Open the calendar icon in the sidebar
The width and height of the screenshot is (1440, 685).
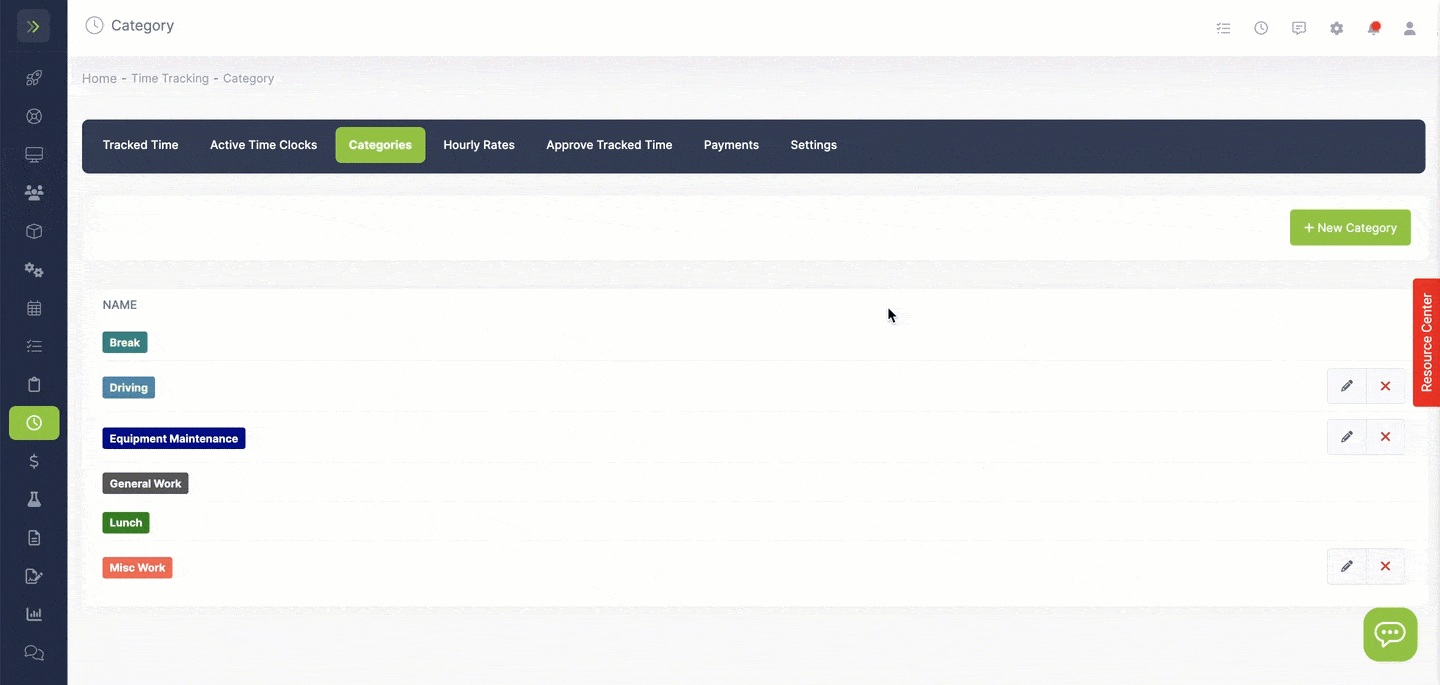(34, 308)
